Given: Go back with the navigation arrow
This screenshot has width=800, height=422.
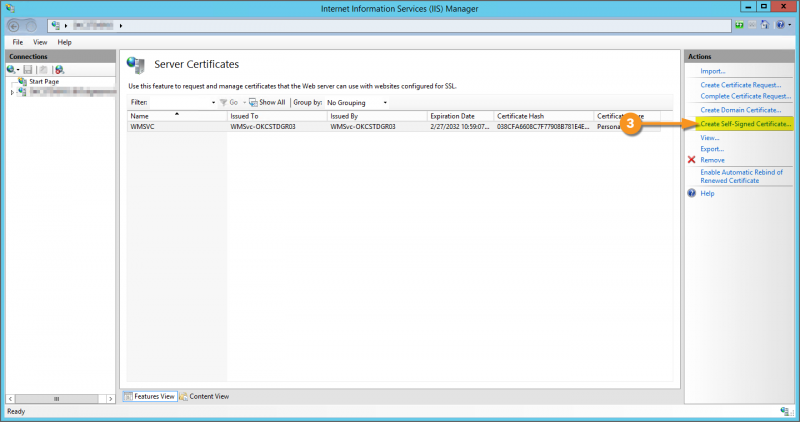Looking at the screenshot, I should pos(14,26).
